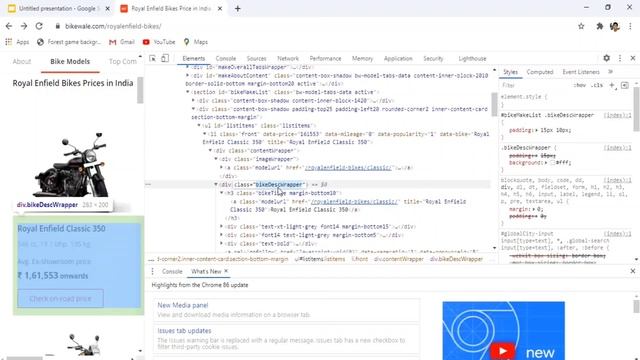Select the About page tab
This screenshot has width=640, height=360.
point(22,62)
